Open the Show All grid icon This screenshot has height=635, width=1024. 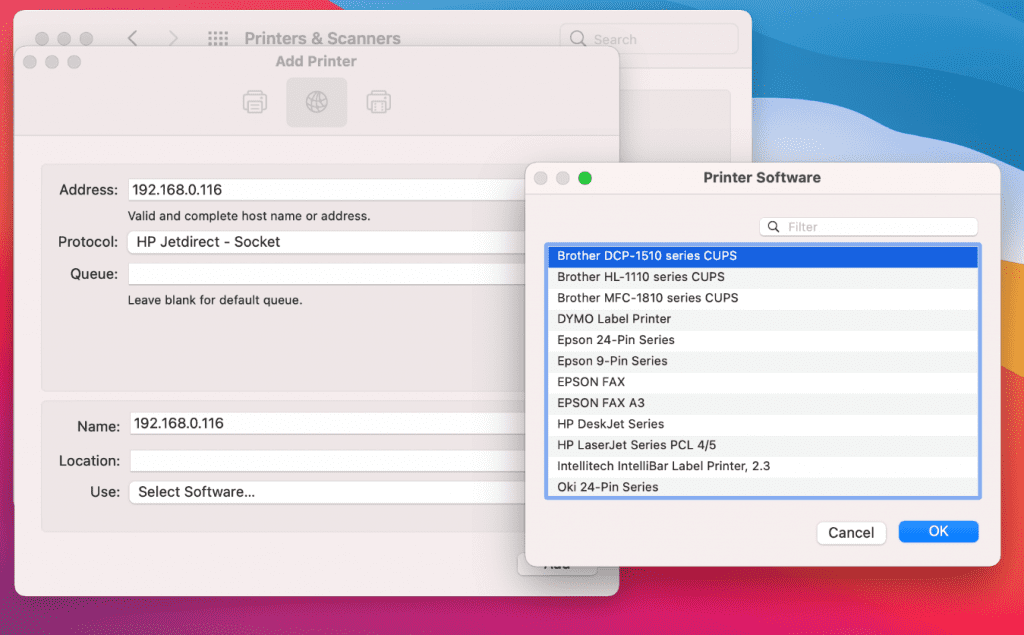(218, 39)
